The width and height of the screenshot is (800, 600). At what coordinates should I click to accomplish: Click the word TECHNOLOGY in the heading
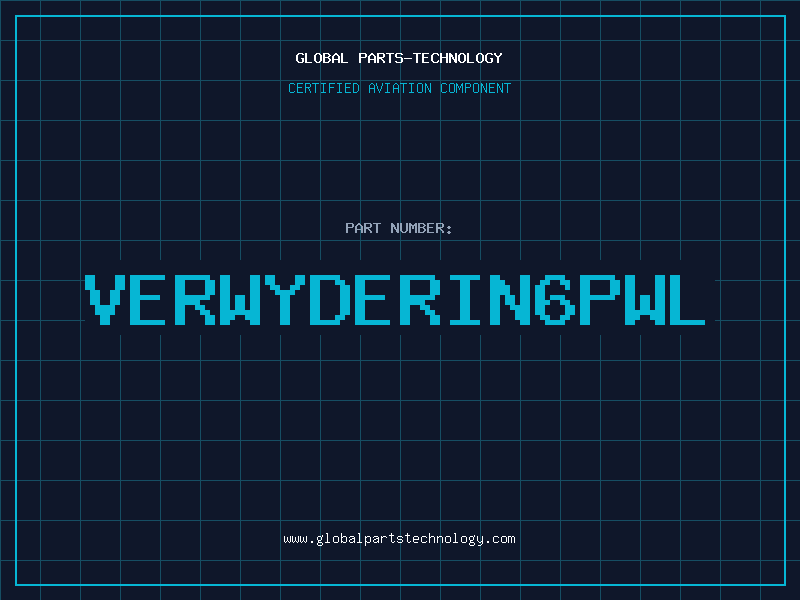[458, 58]
